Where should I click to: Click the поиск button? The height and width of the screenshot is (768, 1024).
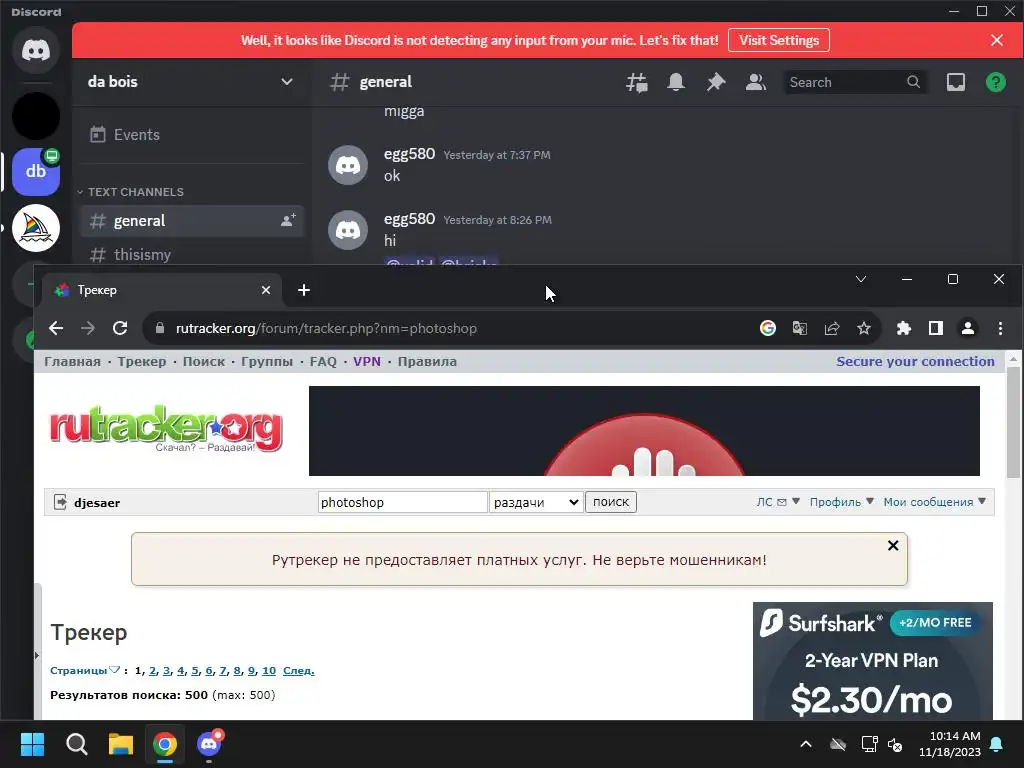pyautogui.click(x=611, y=502)
